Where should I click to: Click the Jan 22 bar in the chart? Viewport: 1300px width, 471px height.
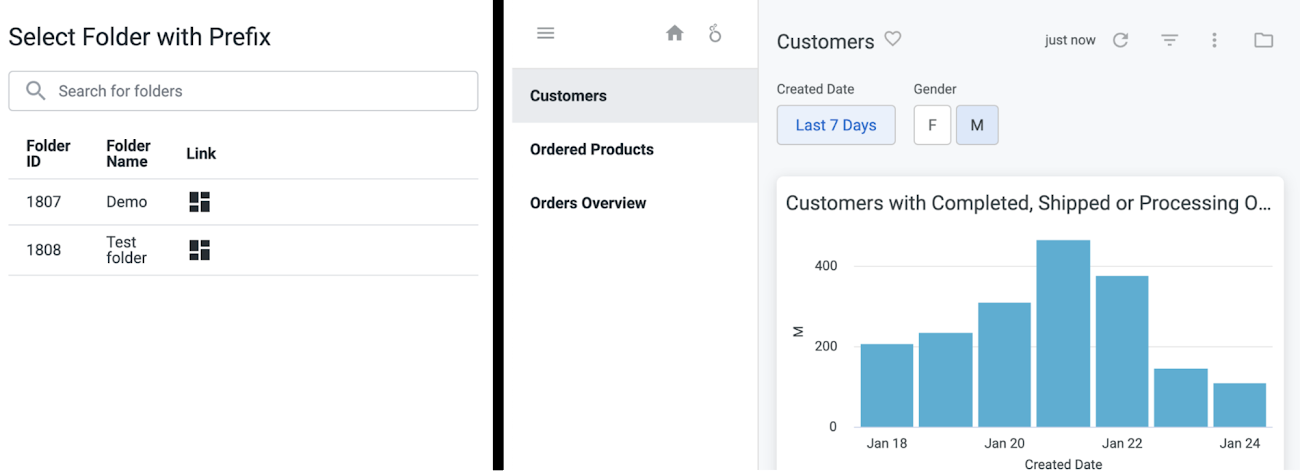point(1122,351)
